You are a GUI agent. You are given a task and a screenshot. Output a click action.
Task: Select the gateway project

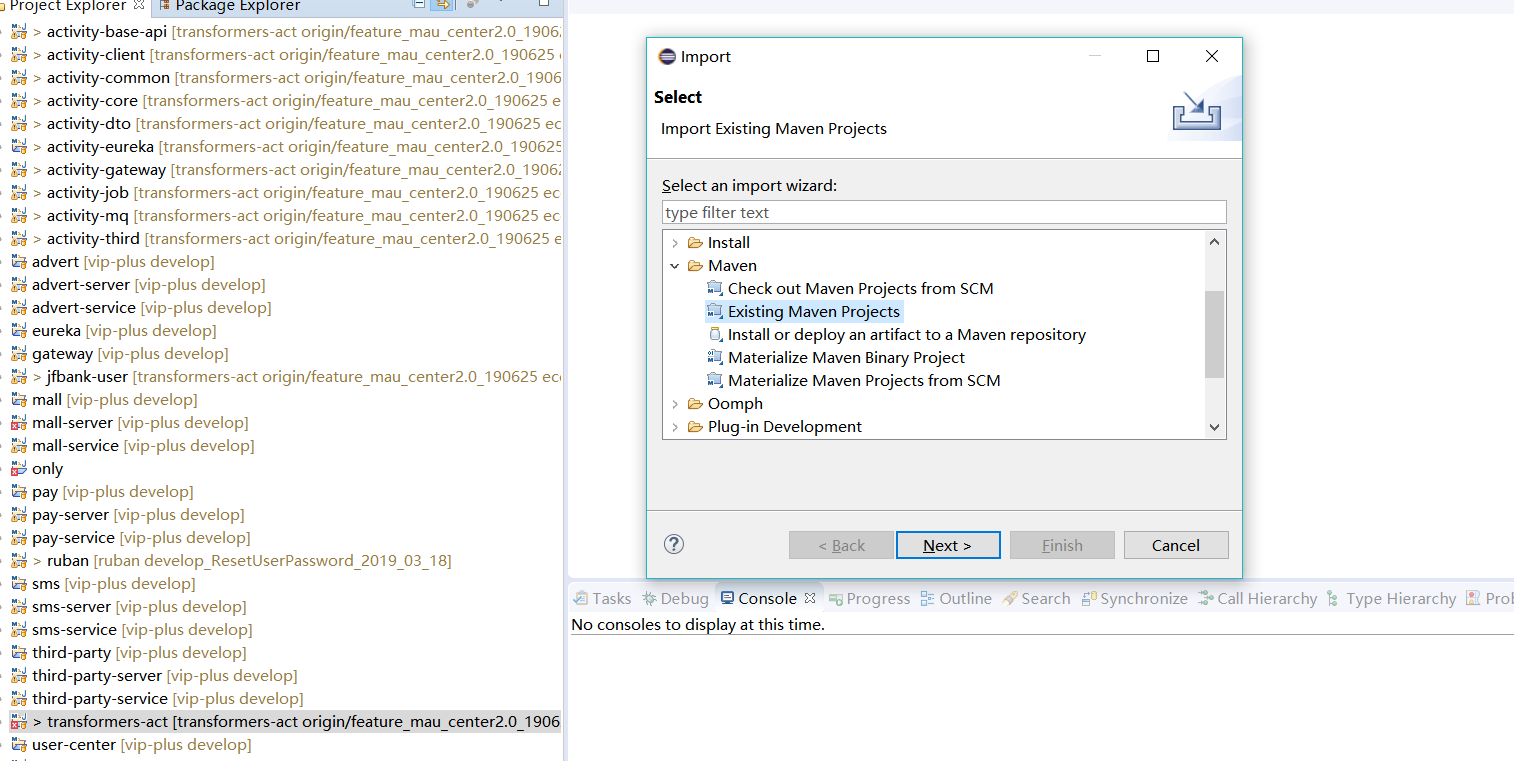point(62,354)
